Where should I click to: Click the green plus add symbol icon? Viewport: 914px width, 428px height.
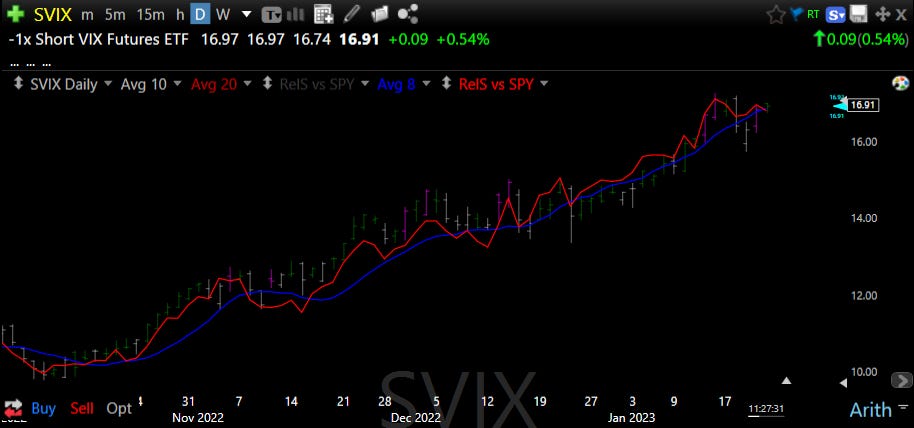[16, 14]
